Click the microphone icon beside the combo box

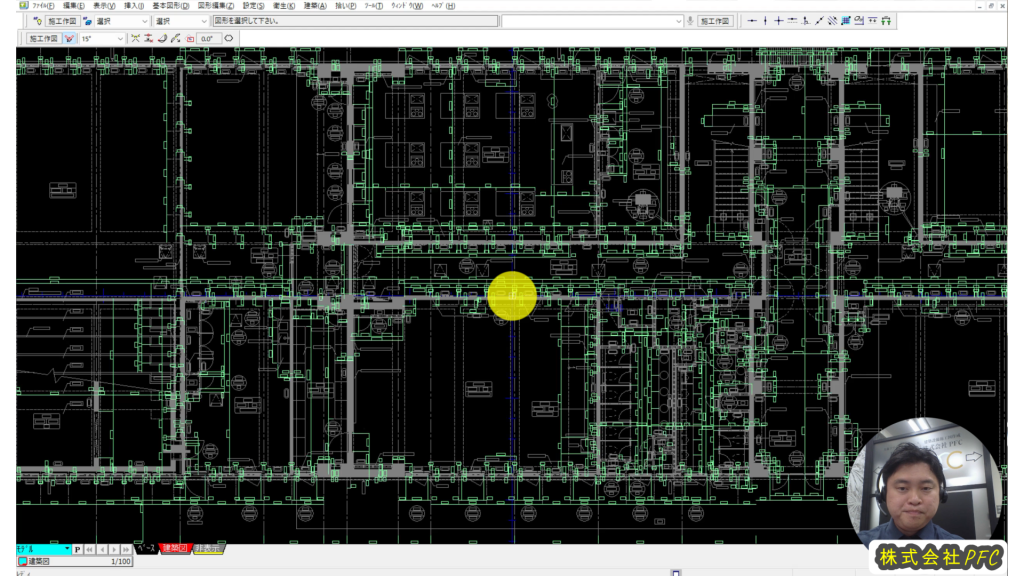(690, 21)
